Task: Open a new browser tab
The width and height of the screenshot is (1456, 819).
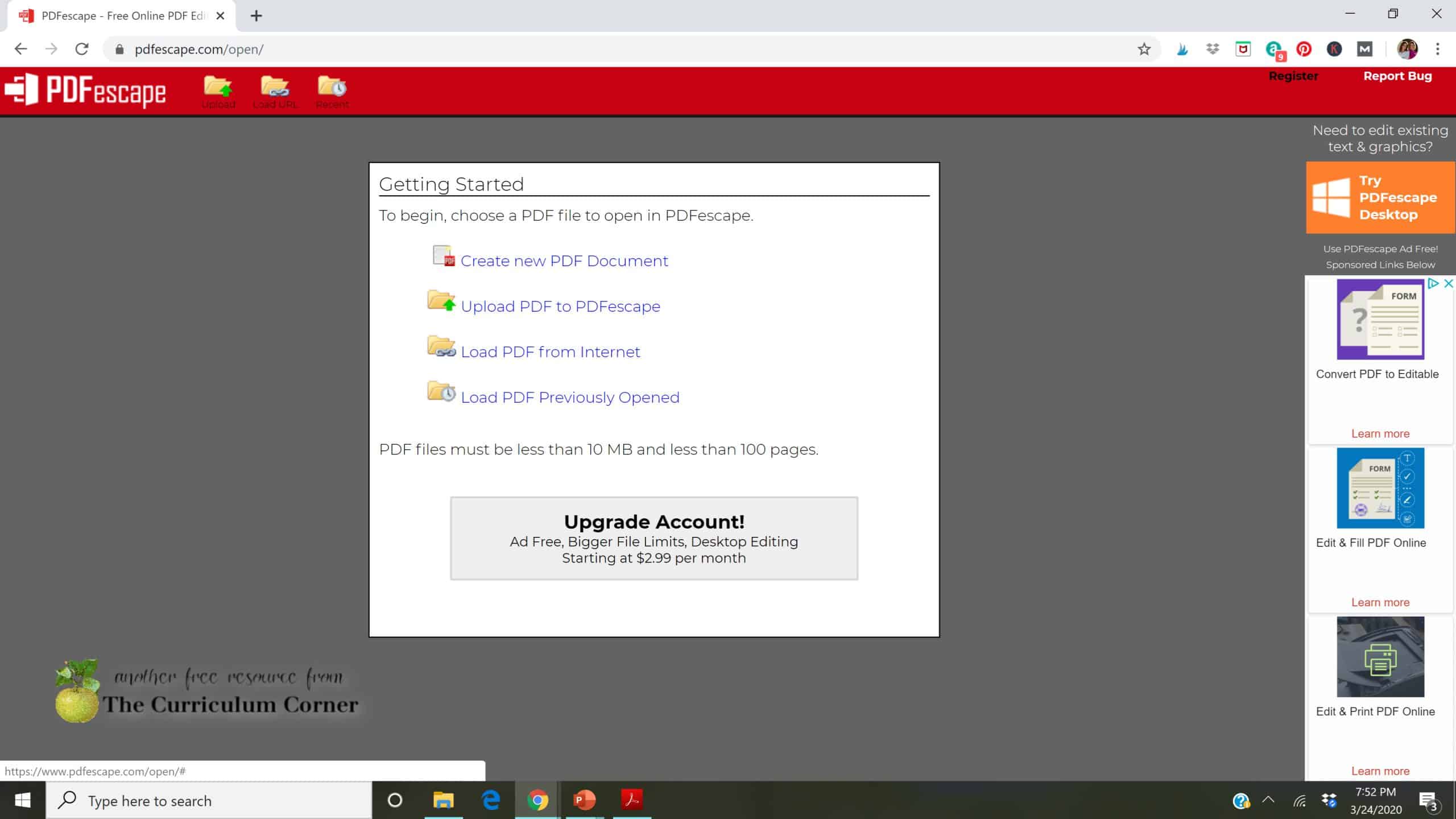Action: pyautogui.click(x=257, y=16)
